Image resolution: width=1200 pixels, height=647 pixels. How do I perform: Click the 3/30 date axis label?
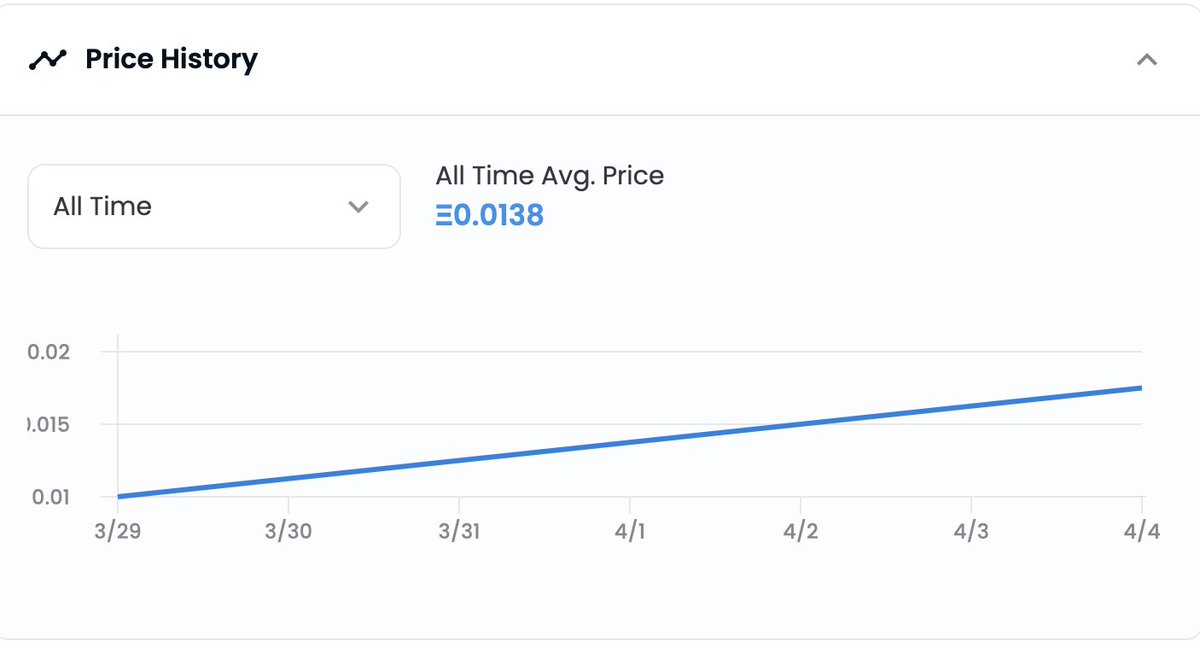[288, 531]
